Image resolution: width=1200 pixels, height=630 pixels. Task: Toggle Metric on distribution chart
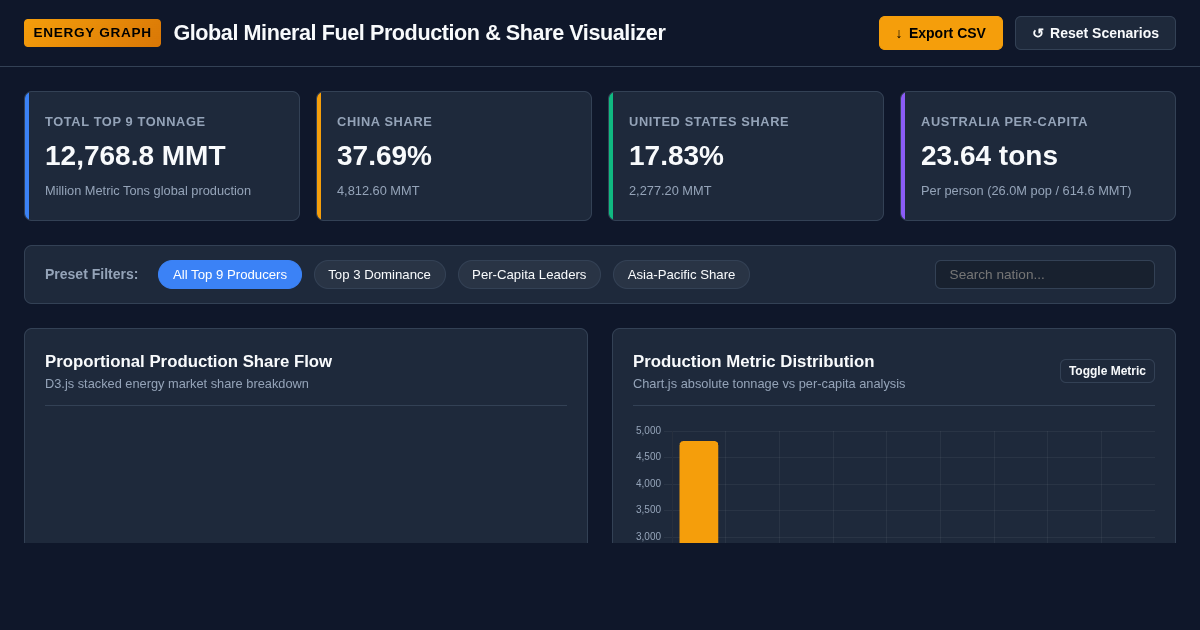pos(1107,371)
